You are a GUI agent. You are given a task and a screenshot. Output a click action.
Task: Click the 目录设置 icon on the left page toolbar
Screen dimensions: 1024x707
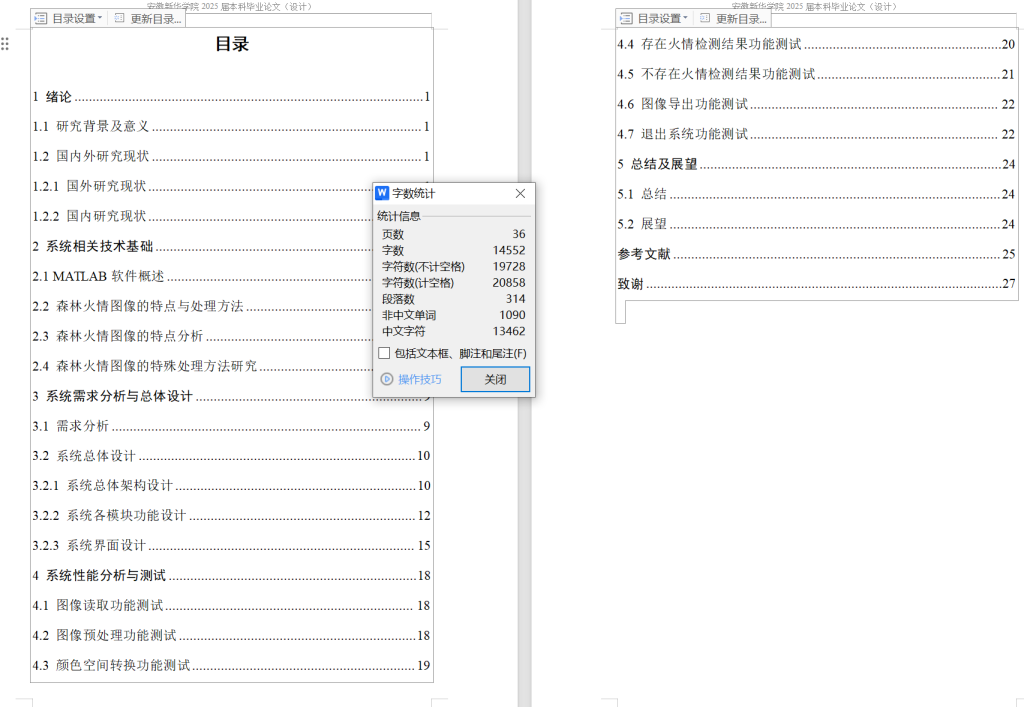pos(40,17)
